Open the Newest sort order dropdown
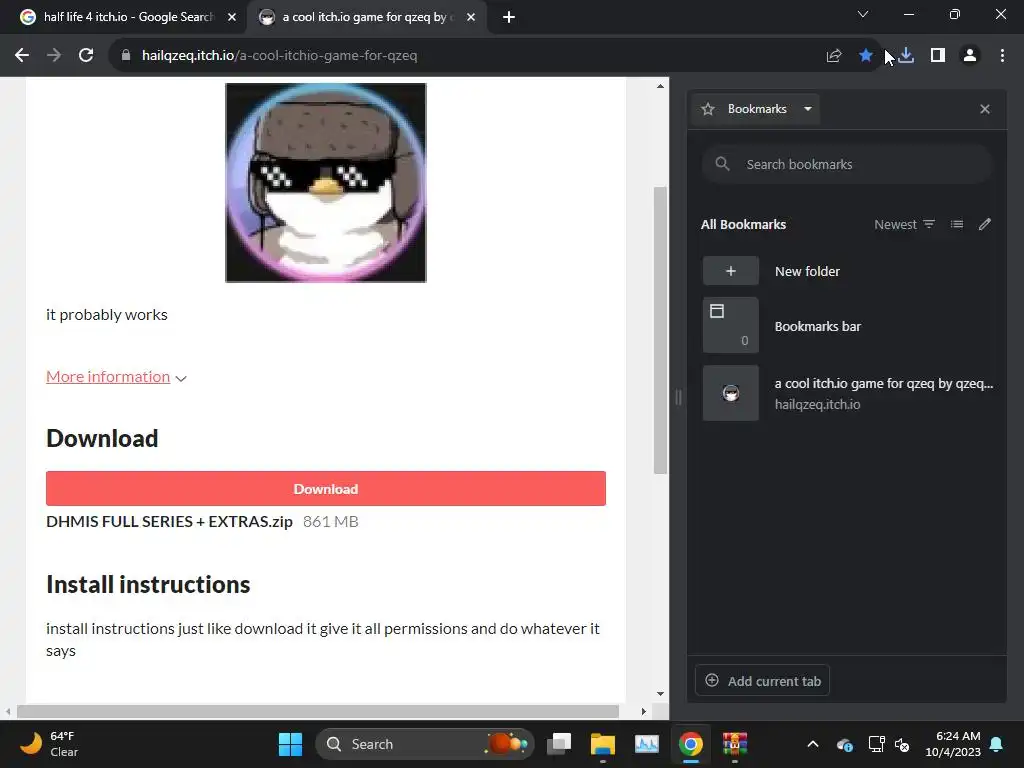 [904, 224]
